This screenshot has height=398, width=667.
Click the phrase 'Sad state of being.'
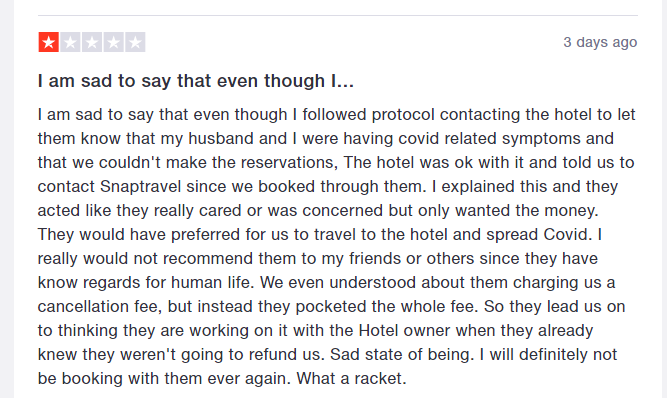click(x=402, y=355)
